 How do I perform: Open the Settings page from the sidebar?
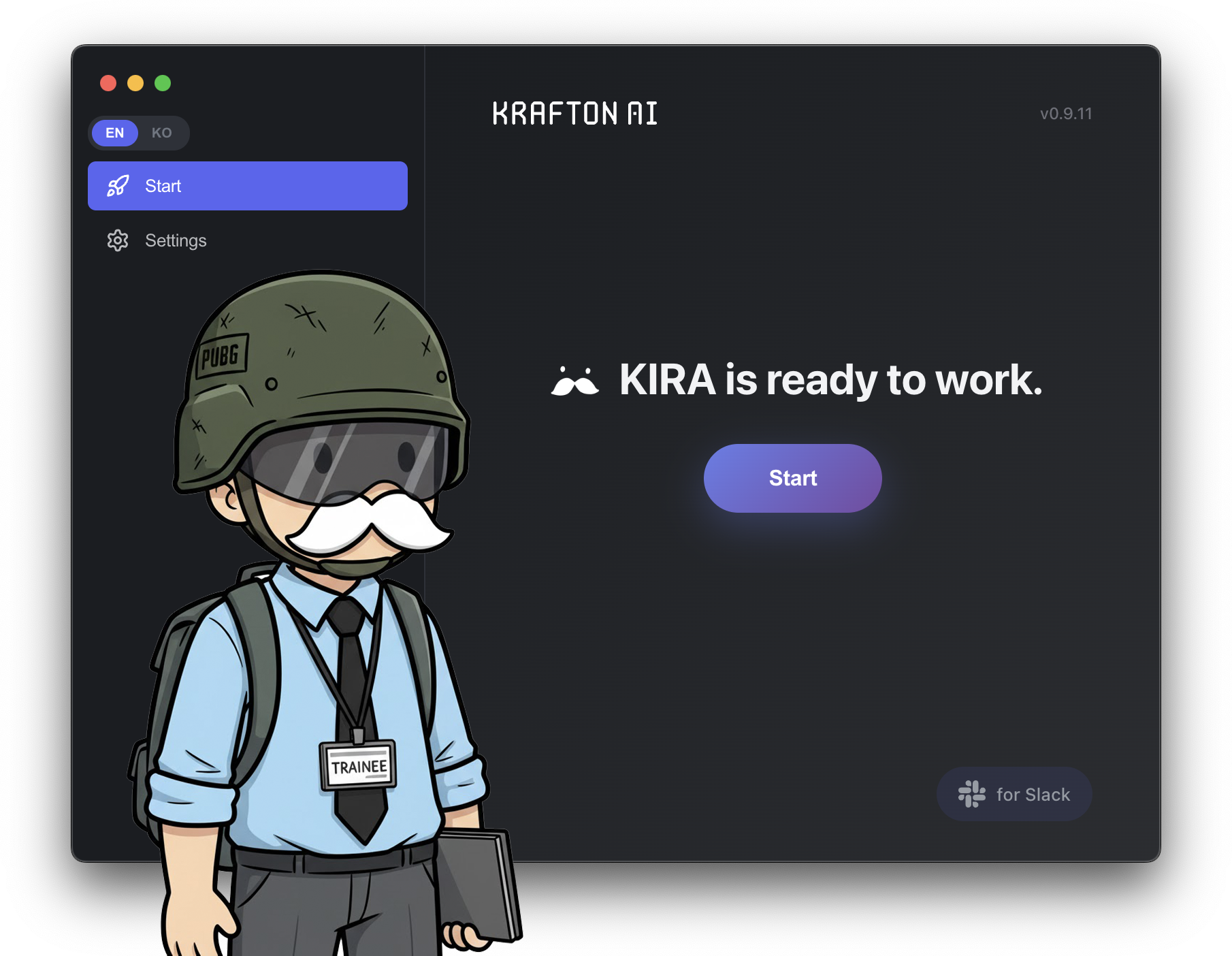click(x=175, y=240)
